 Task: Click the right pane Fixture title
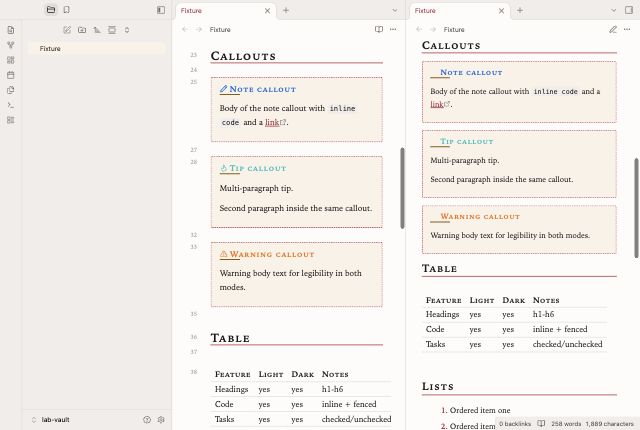pos(454,29)
